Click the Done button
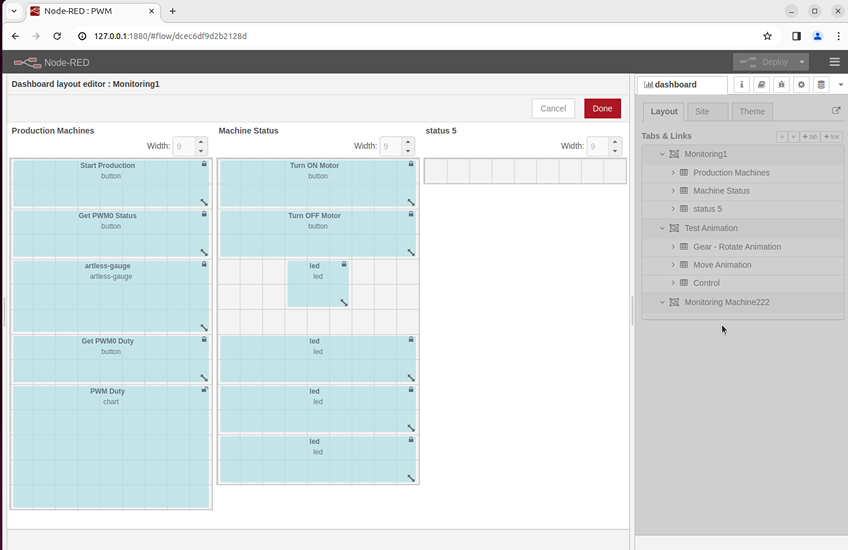Image resolution: width=848 pixels, height=550 pixels. 602,108
